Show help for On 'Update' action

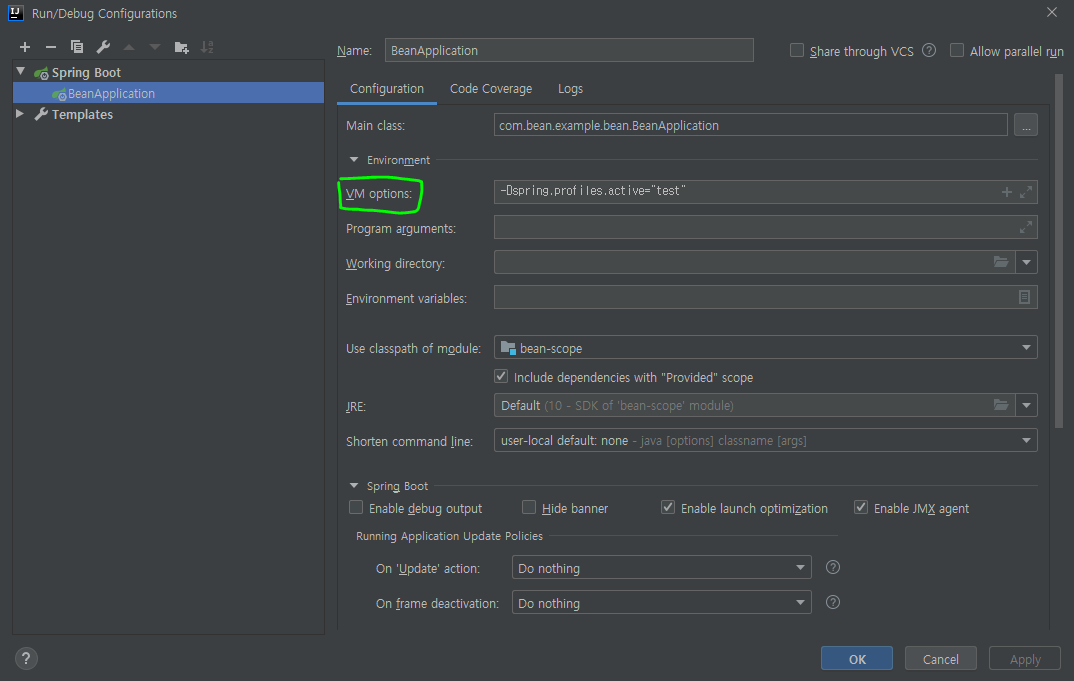pyautogui.click(x=833, y=567)
